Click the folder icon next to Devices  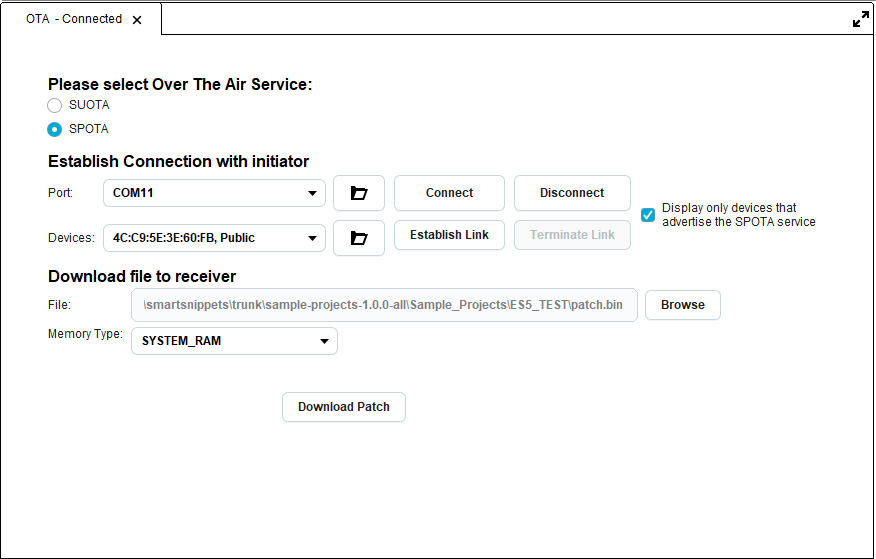pyautogui.click(x=359, y=238)
